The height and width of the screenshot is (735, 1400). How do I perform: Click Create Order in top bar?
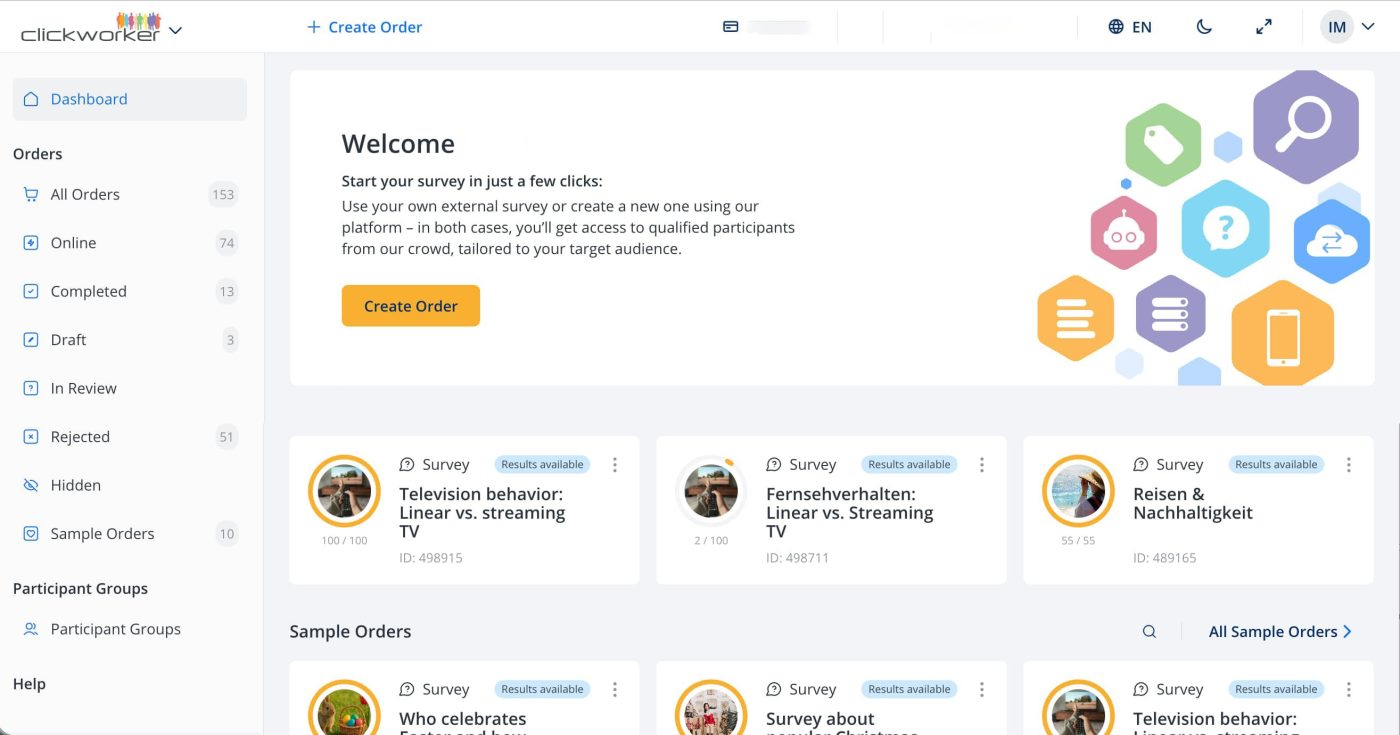pyautogui.click(x=365, y=27)
